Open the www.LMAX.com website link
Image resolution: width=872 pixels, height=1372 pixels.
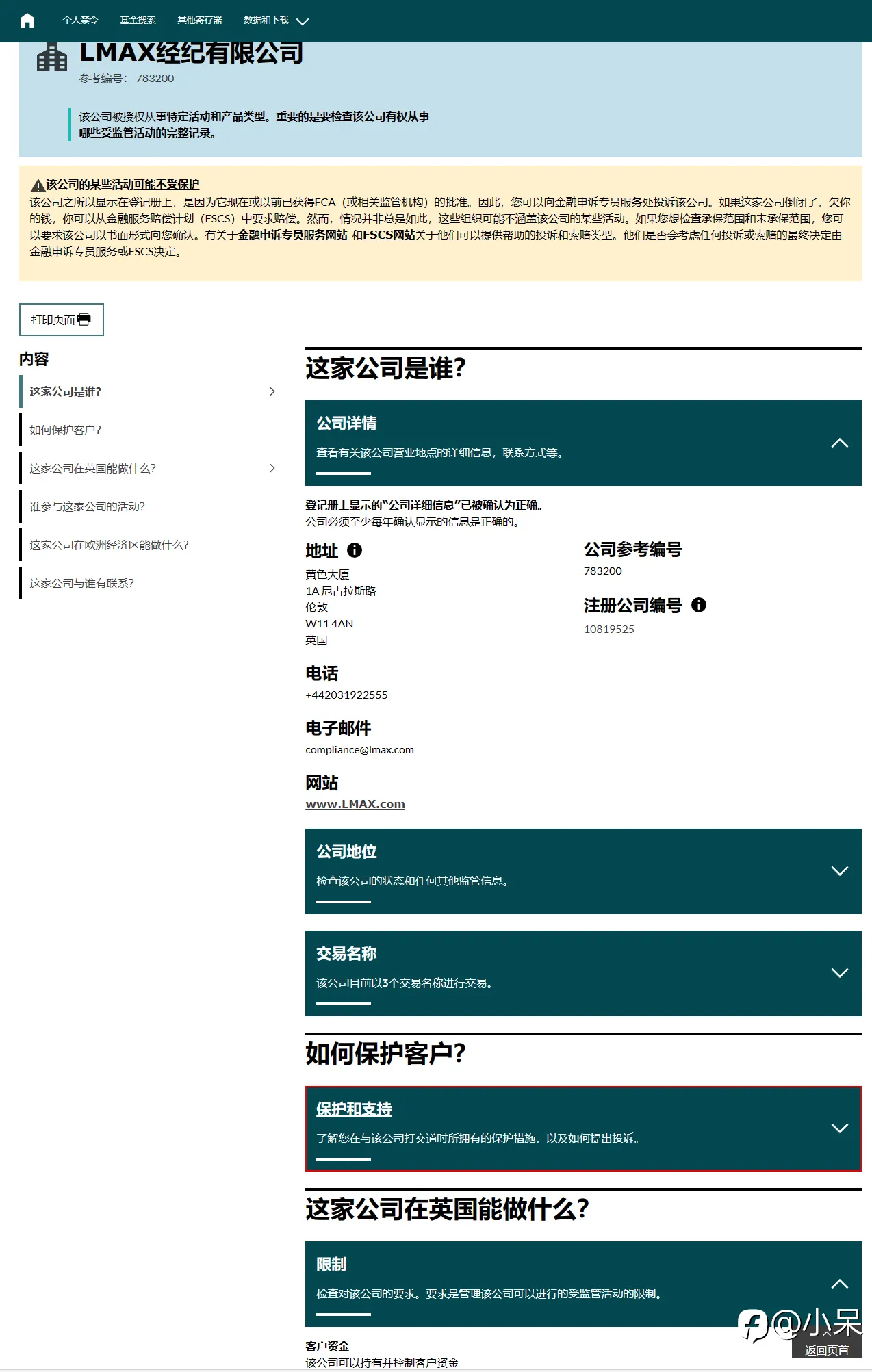point(355,804)
